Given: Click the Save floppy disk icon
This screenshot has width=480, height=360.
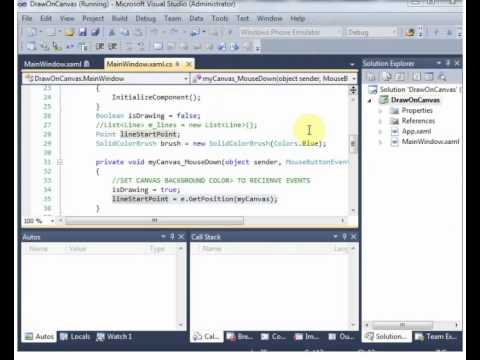Looking at the screenshot, I should tap(83, 32).
